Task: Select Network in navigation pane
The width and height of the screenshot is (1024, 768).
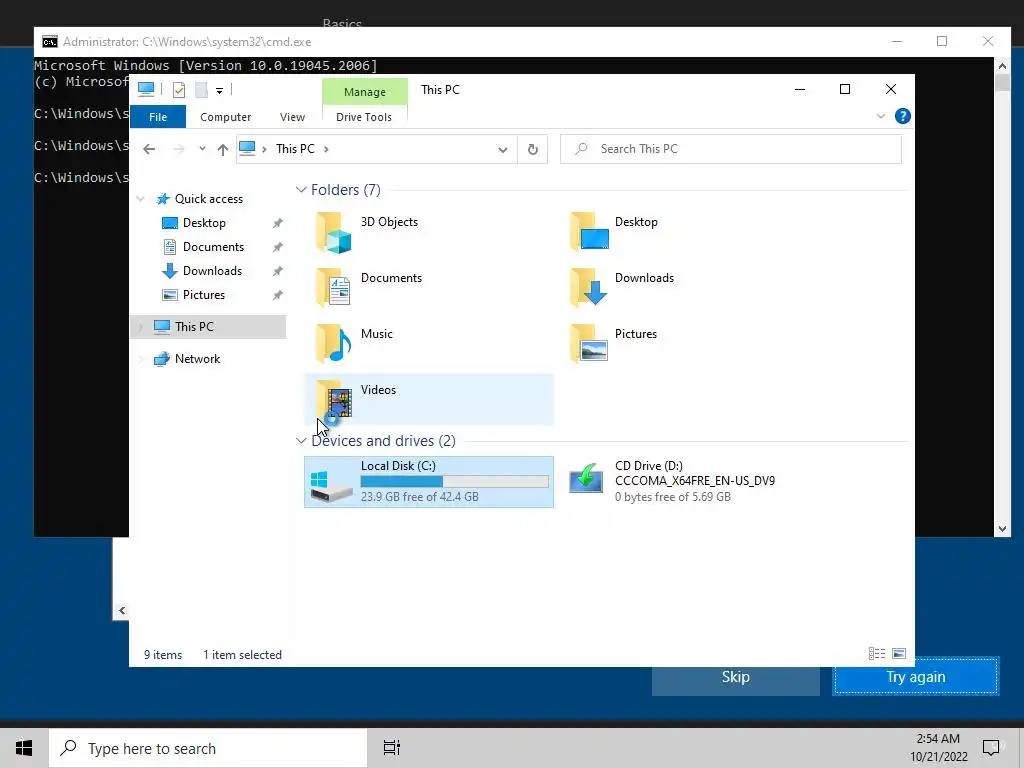Action: (x=197, y=359)
